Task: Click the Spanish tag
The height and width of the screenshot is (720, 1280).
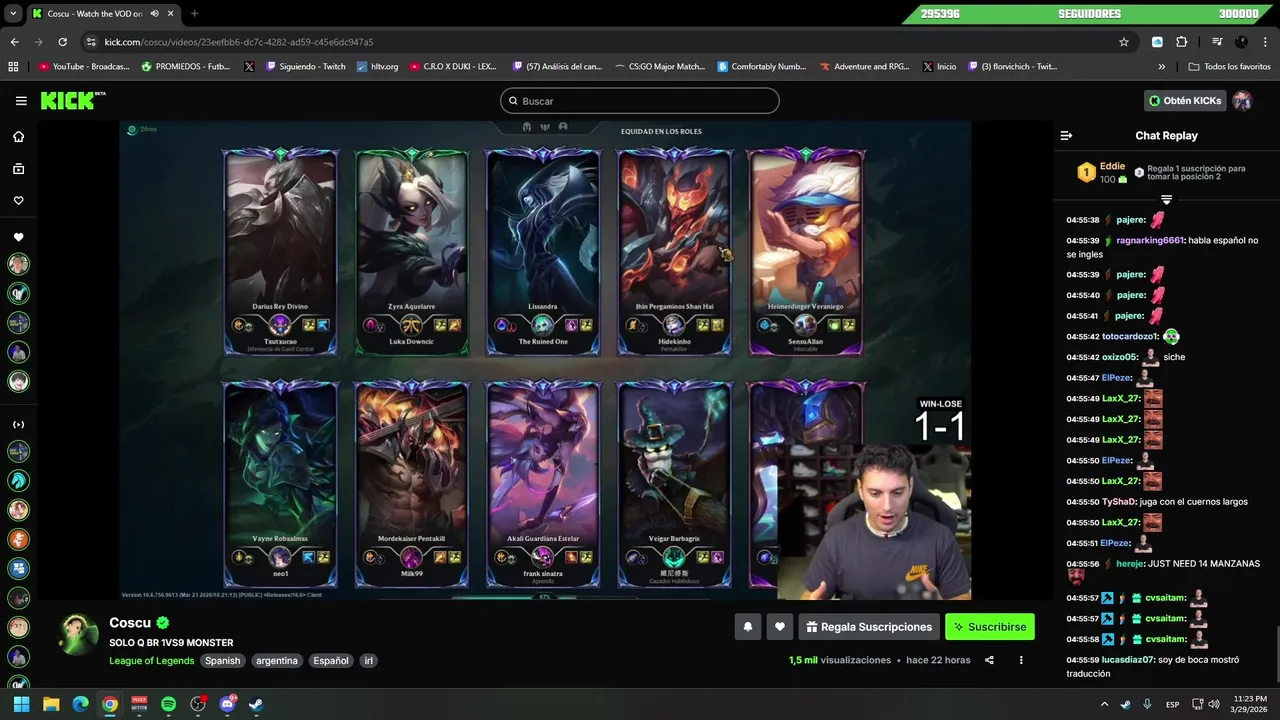Action: pos(222,660)
